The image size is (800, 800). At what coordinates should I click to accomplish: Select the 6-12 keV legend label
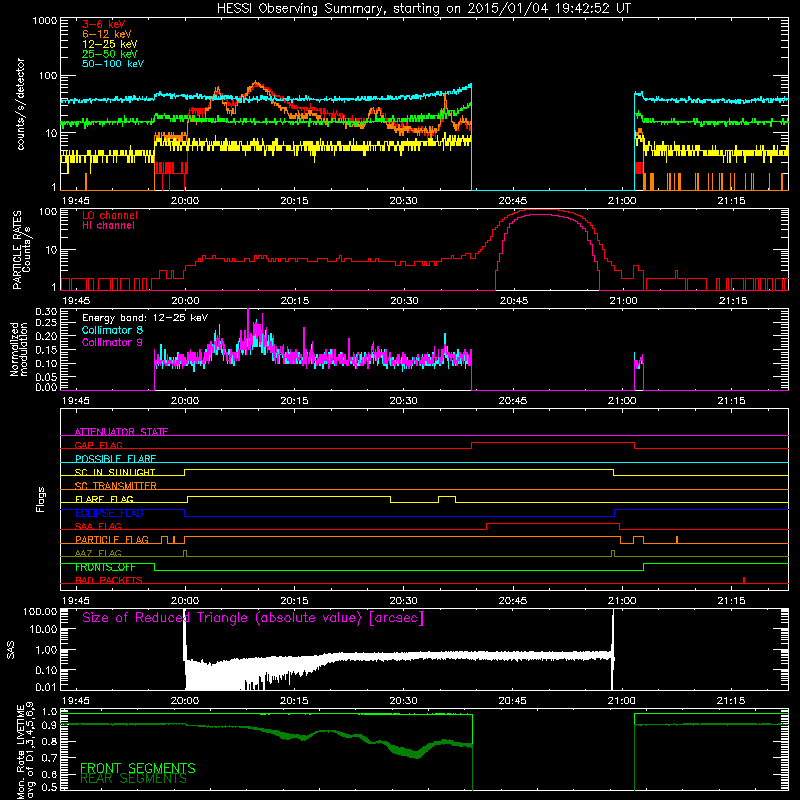[x=107, y=34]
